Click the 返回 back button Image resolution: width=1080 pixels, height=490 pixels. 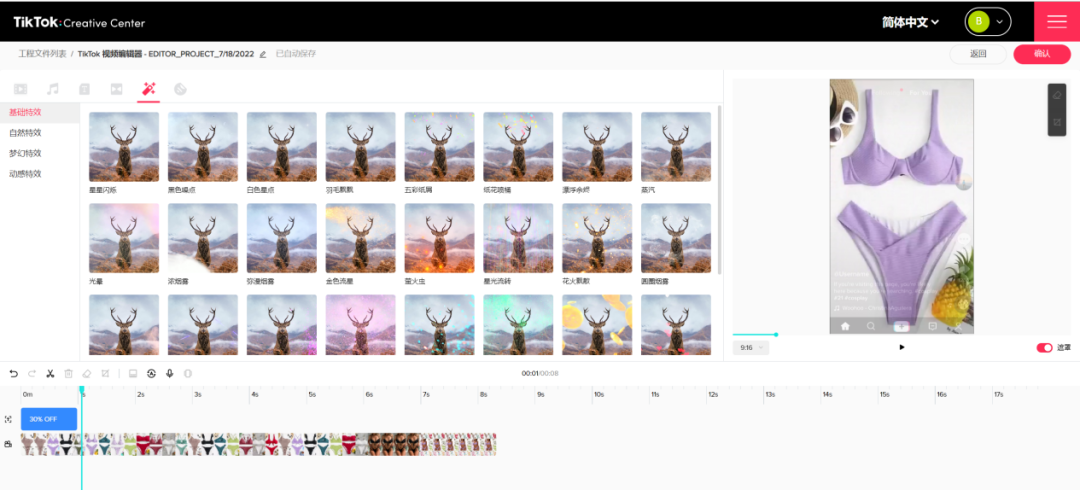(x=978, y=54)
